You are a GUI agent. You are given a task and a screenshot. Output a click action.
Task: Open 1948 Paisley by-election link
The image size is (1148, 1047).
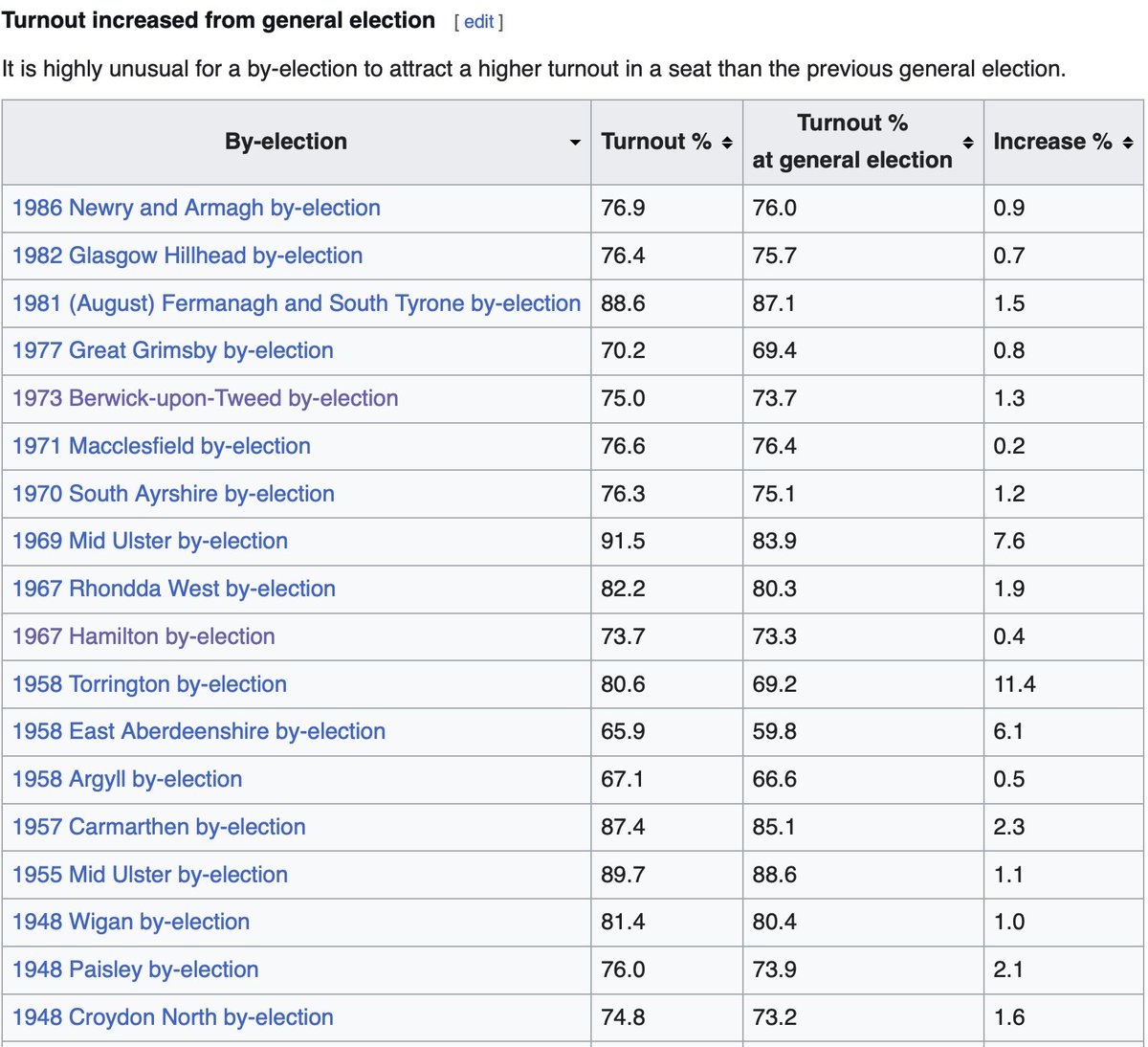pos(136,969)
